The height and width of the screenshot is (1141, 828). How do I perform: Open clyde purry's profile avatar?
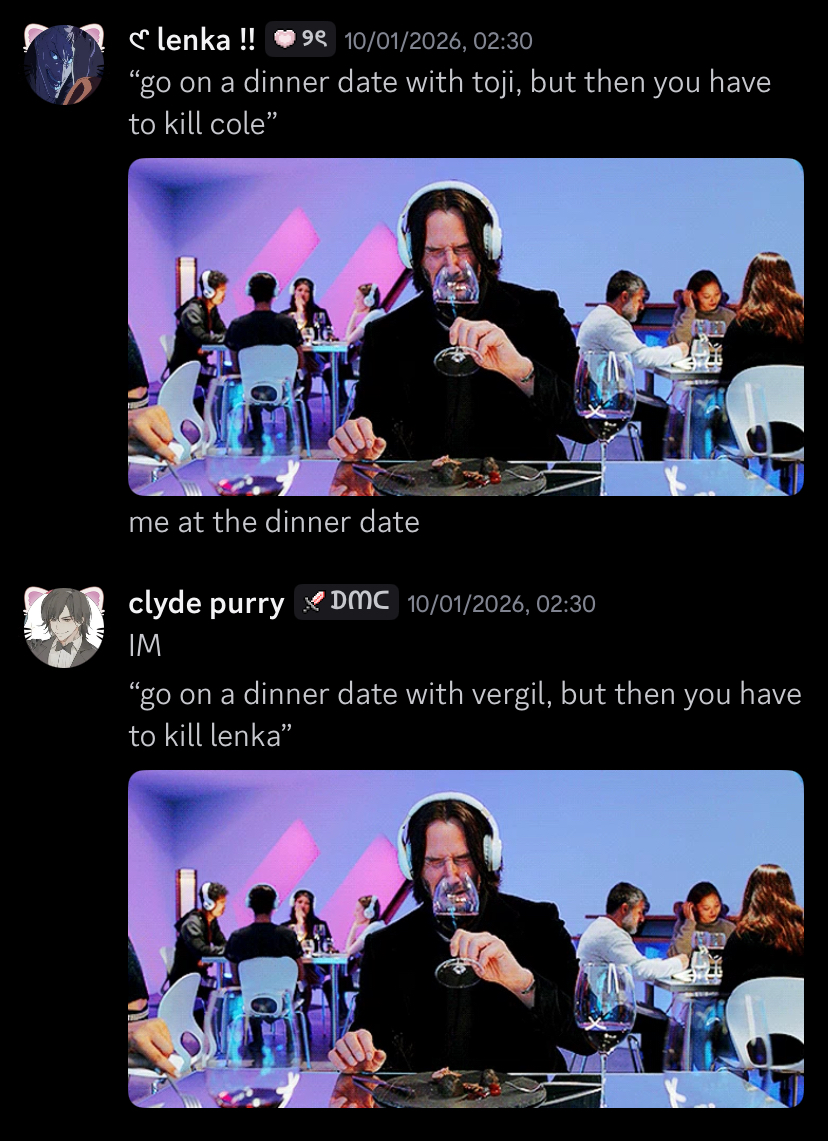64,628
